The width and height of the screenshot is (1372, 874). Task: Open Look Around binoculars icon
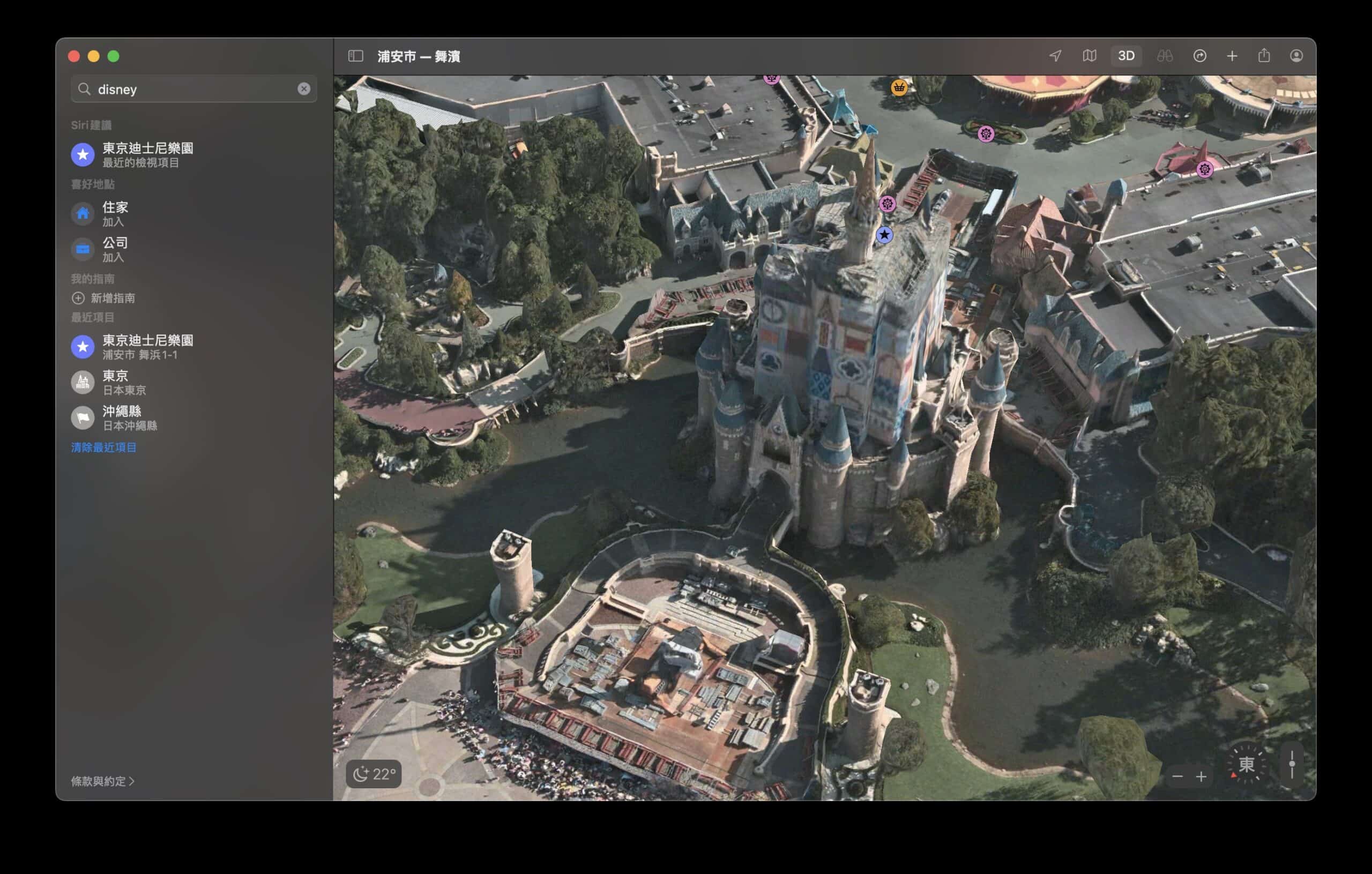pos(1165,56)
